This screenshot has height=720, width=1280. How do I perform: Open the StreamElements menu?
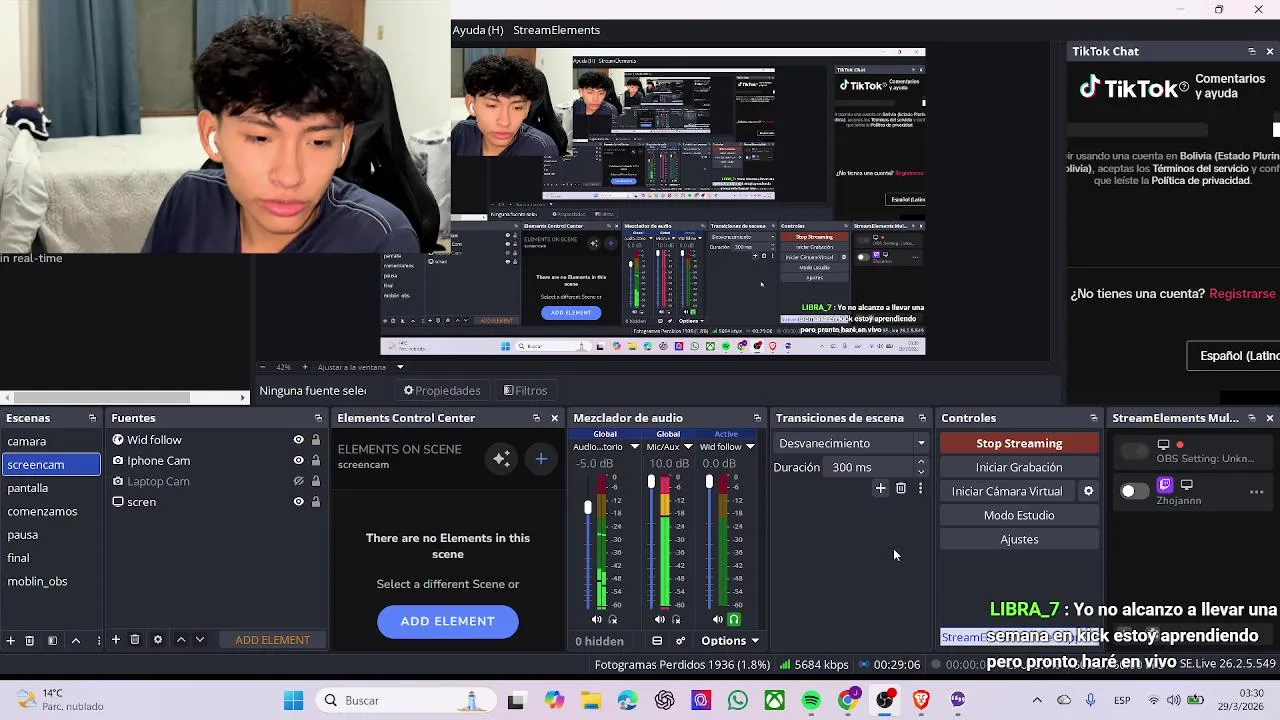tap(556, 30)
